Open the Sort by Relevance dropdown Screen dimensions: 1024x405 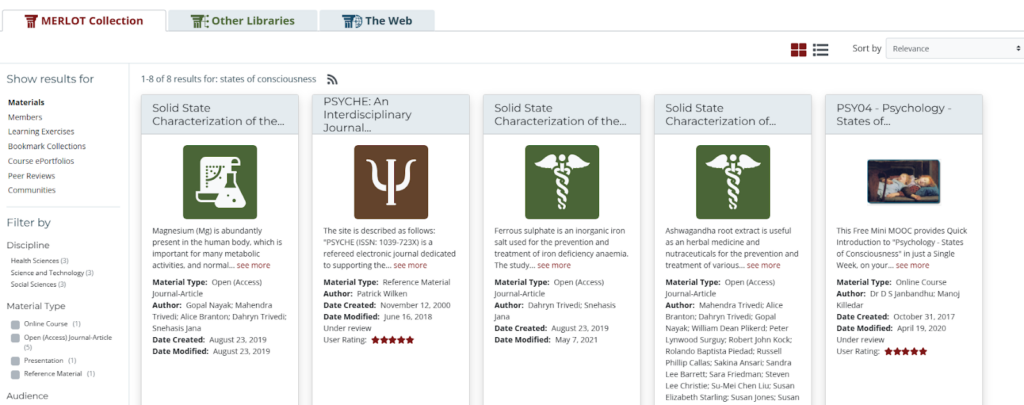(955, 48)
